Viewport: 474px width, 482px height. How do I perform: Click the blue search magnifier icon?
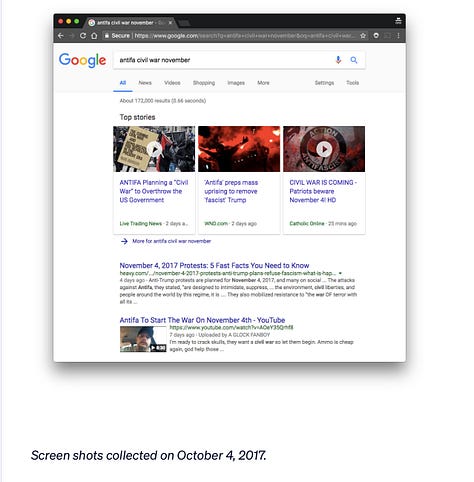tap(354, 60)
